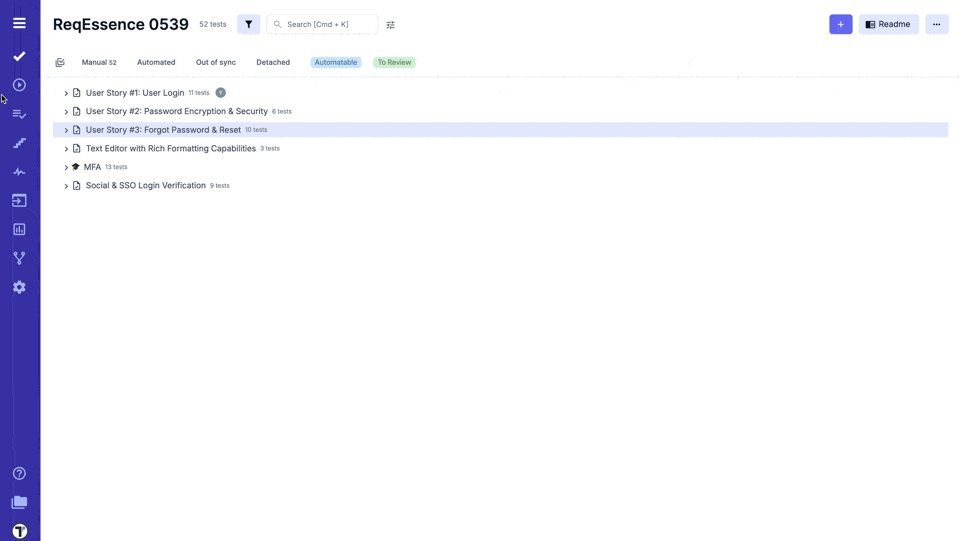Image resolution: width=960 pixels, height=541 pixels.
Task: Click the blue plus add button
Action: [840, 24]
